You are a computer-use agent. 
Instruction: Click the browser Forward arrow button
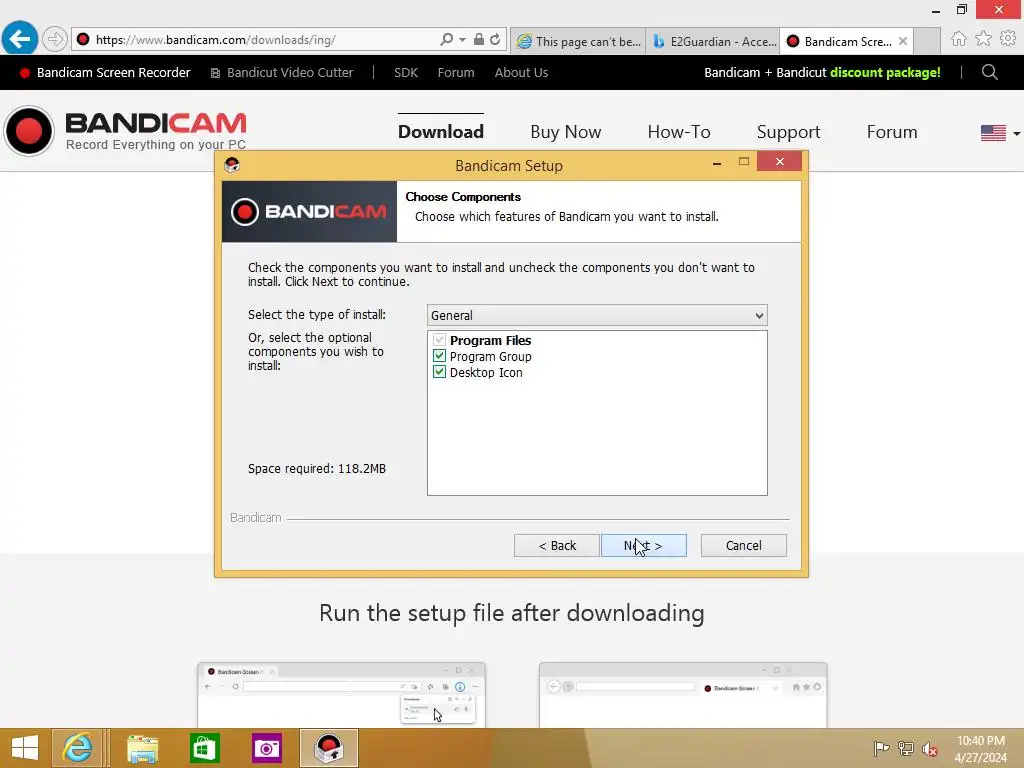point(55,39)
